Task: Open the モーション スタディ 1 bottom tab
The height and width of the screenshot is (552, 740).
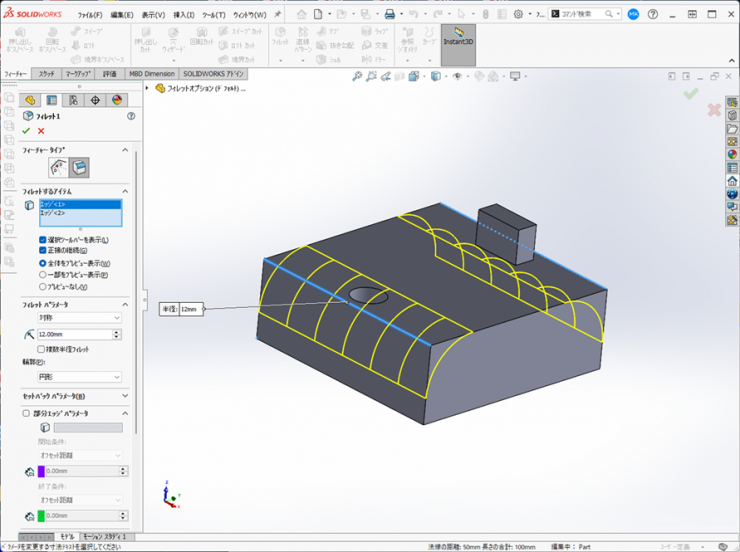Action: (x=104, y=537)
